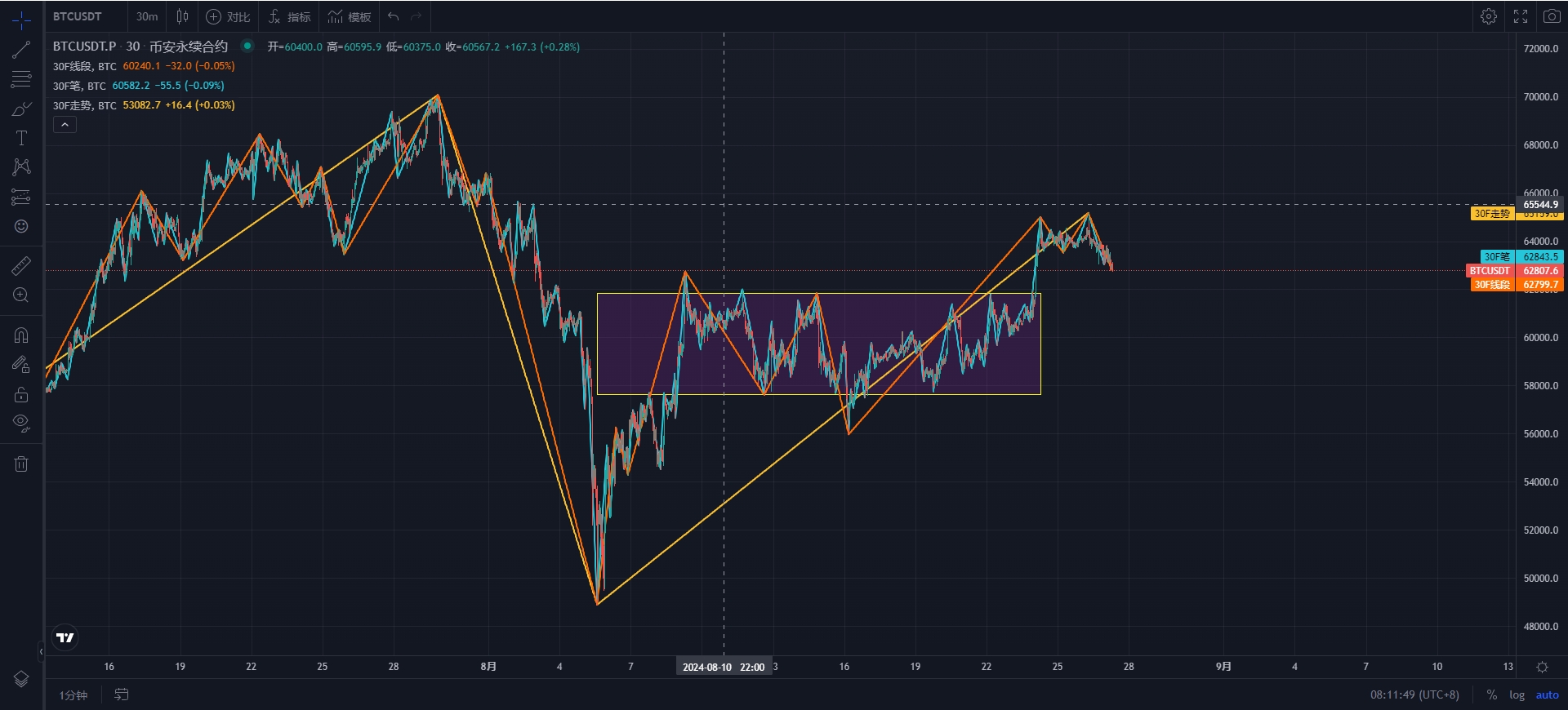This screenshot has width=1568, height=710.
Task: Click the BTCUSDT.P symbol title in legend
Action: tap(84, 47)
